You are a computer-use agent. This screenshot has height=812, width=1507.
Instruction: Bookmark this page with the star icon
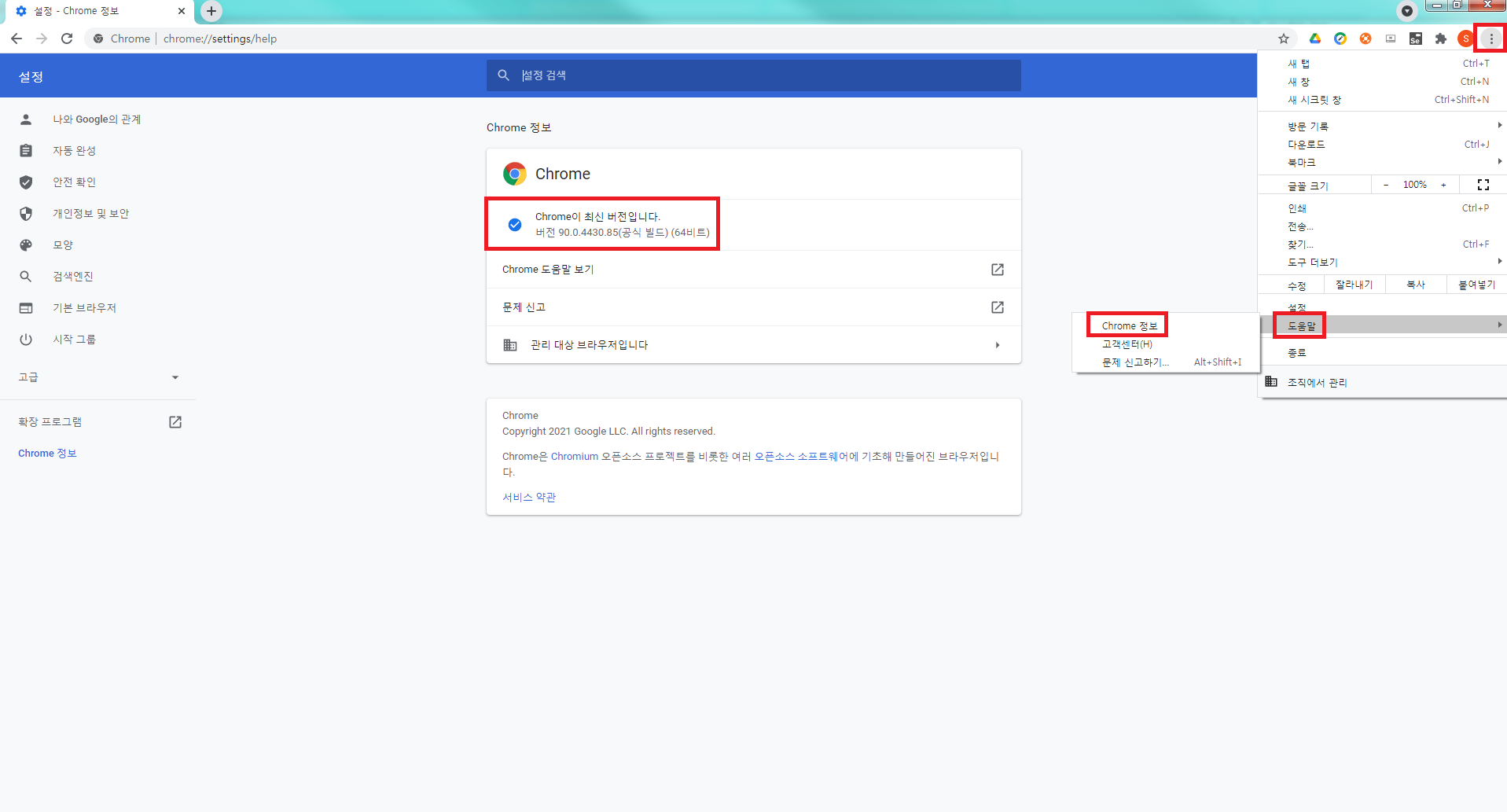coord(1284,39)
